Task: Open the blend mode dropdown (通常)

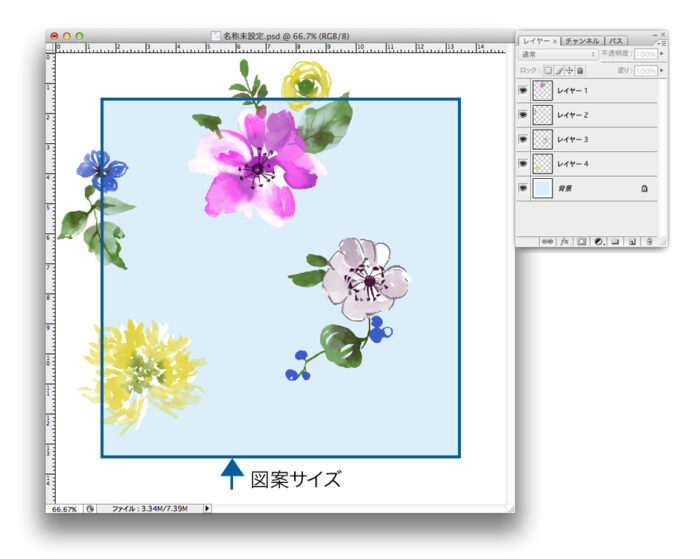Action: click(558, 54)
